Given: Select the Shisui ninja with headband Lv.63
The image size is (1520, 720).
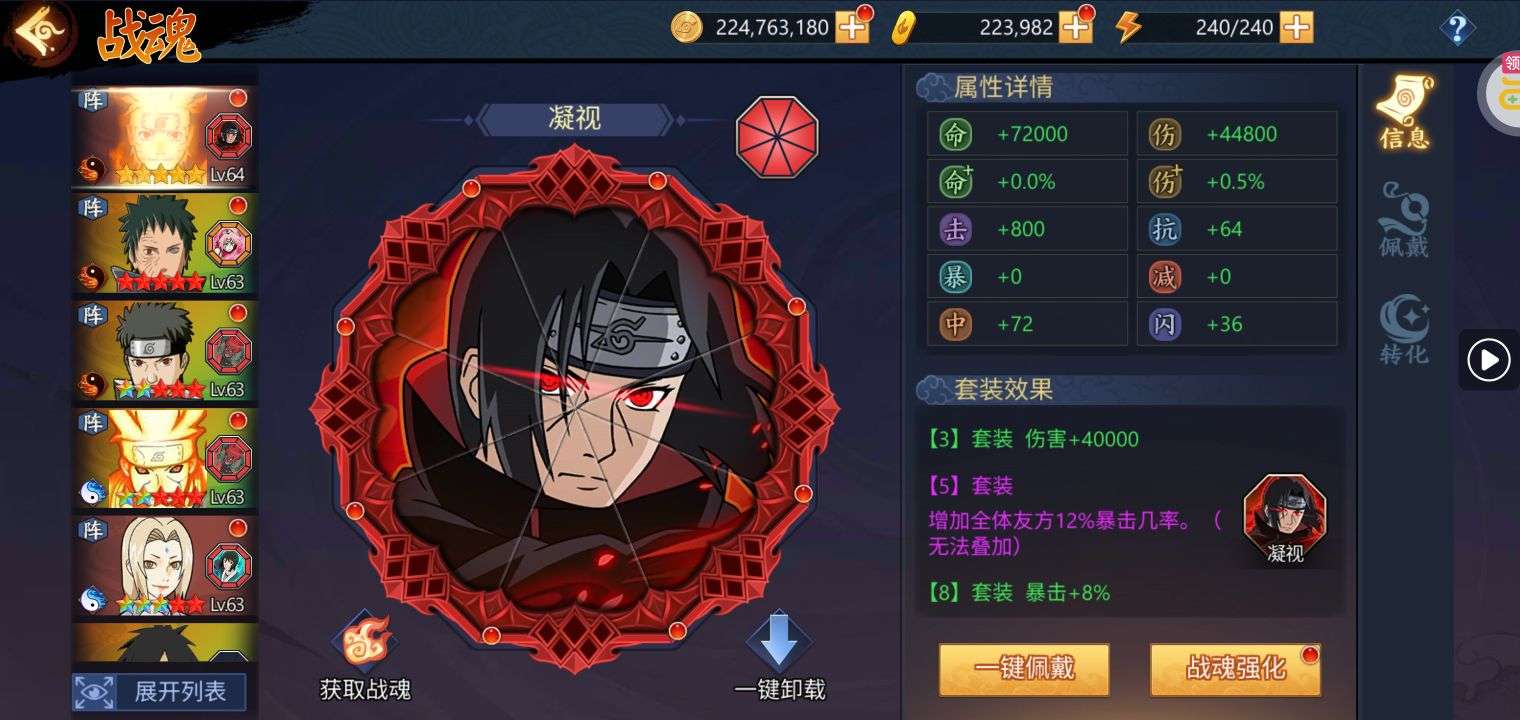Looking at the screenshot, I should click(166, 351).
